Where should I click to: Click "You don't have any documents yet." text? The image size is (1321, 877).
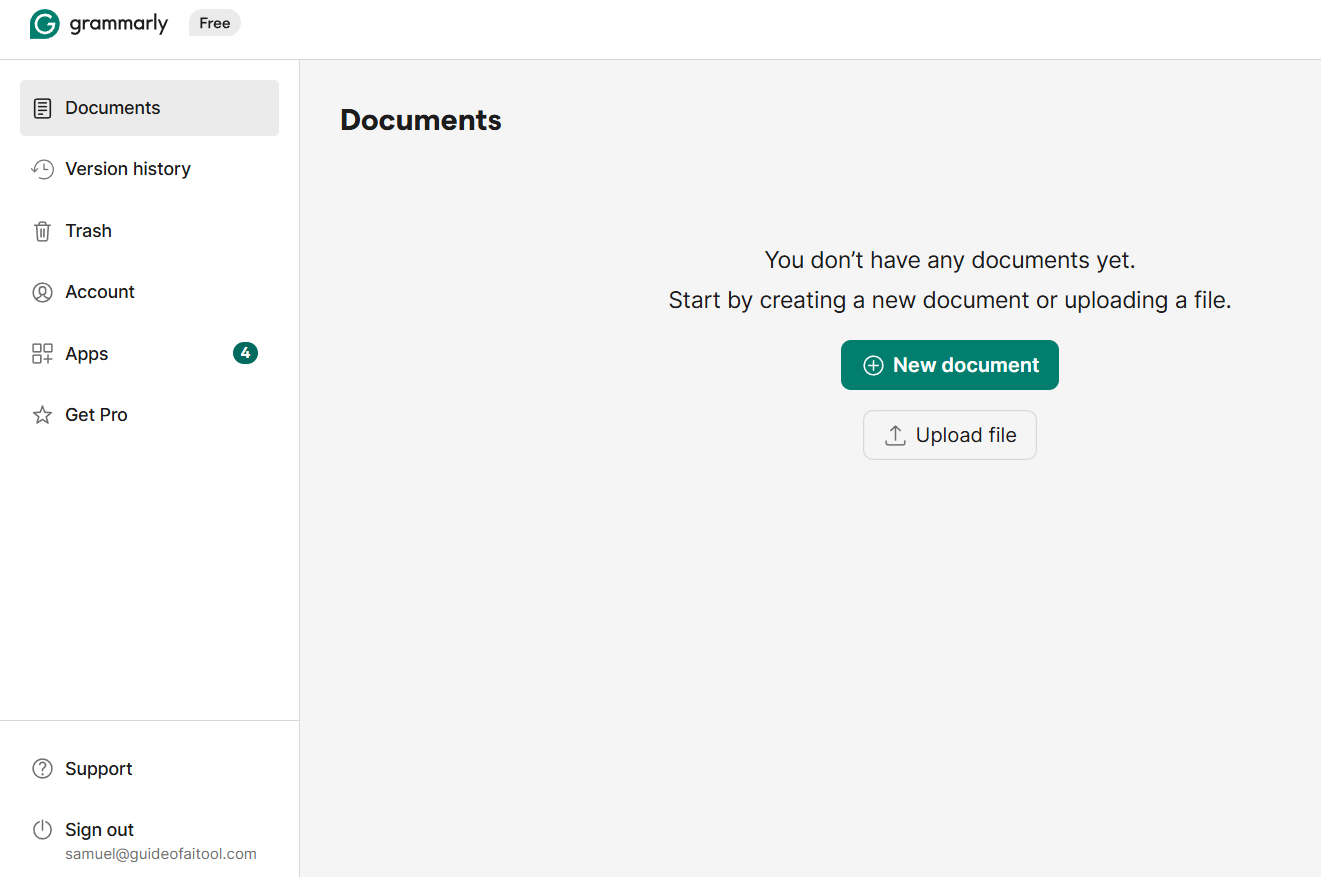click(x=950, y=260)
